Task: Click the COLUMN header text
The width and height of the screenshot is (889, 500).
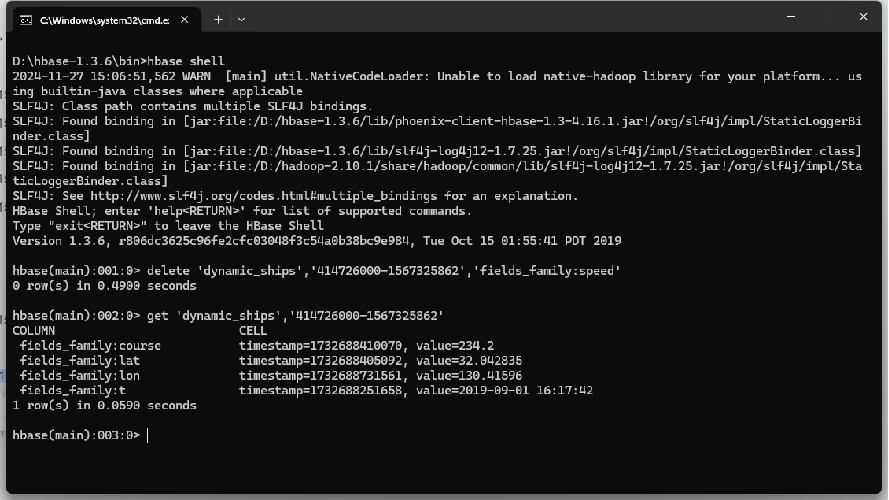Action: click(33, 331)
